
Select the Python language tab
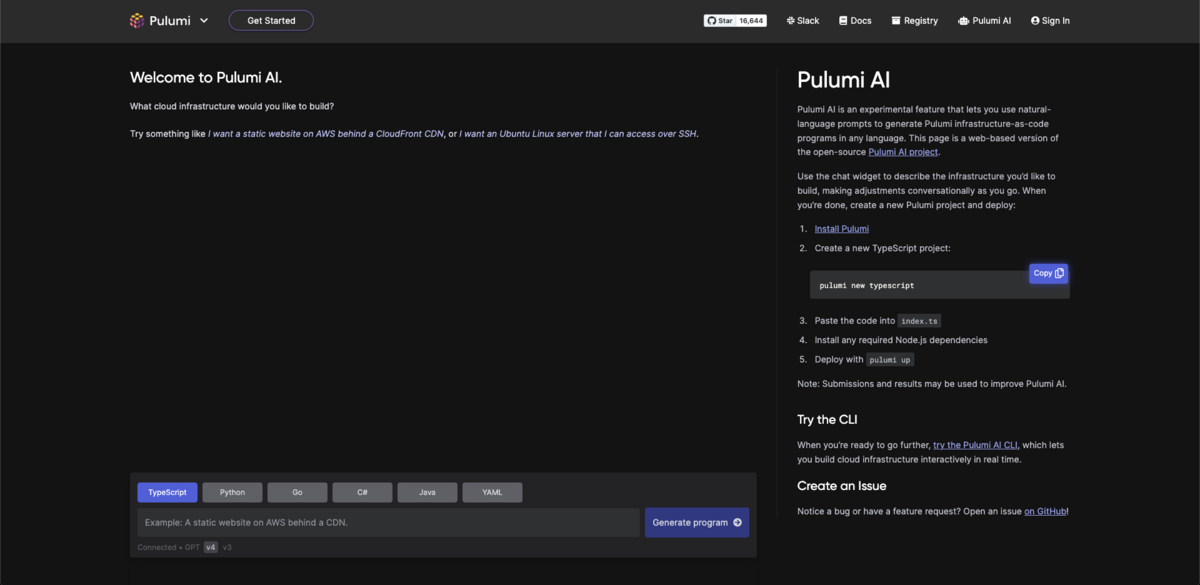pos(232,492)
